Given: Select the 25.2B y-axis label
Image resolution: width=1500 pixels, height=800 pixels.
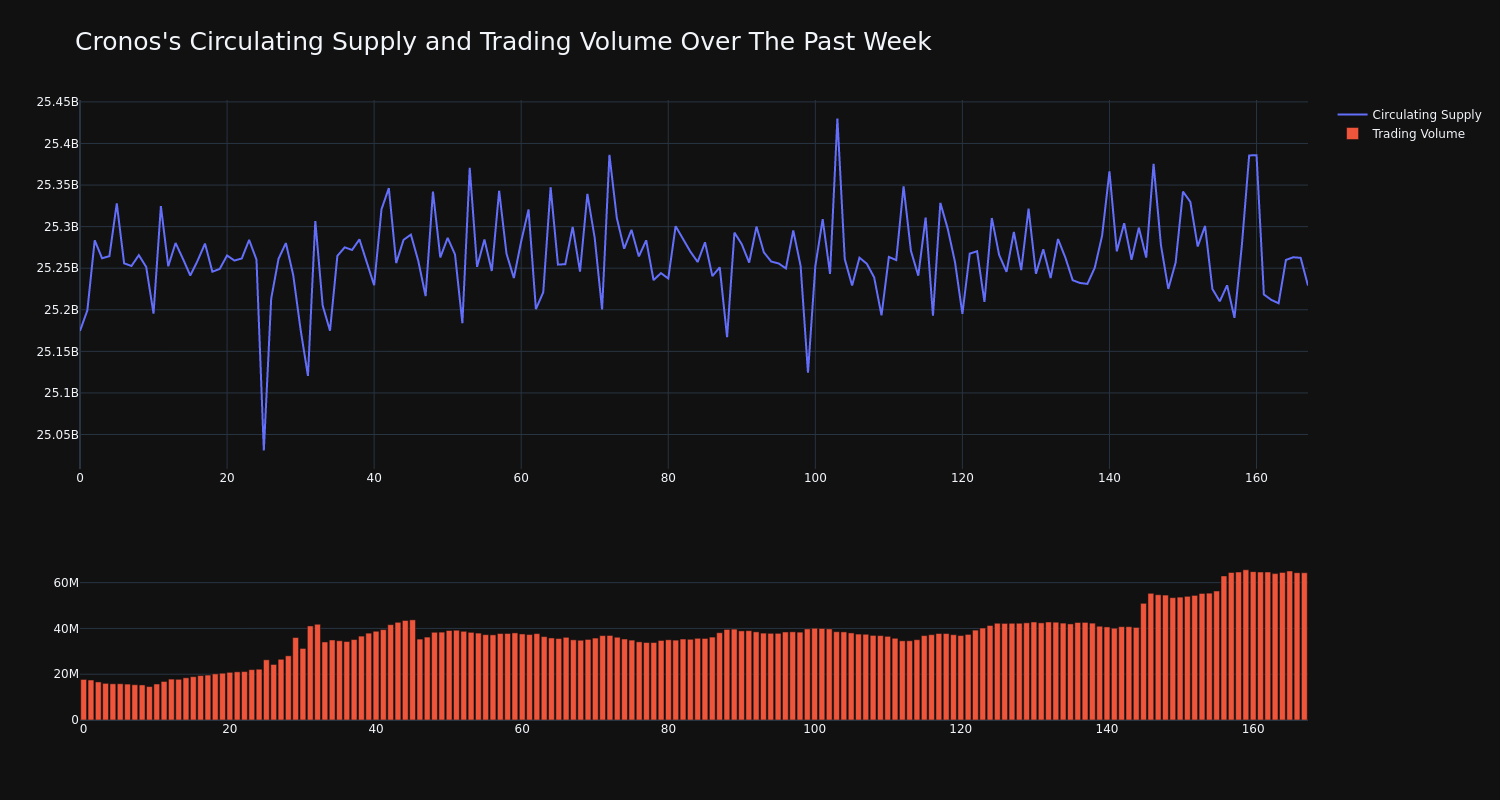Looking at the screenshot, I should pyautogui.click(x=61, y=310).
